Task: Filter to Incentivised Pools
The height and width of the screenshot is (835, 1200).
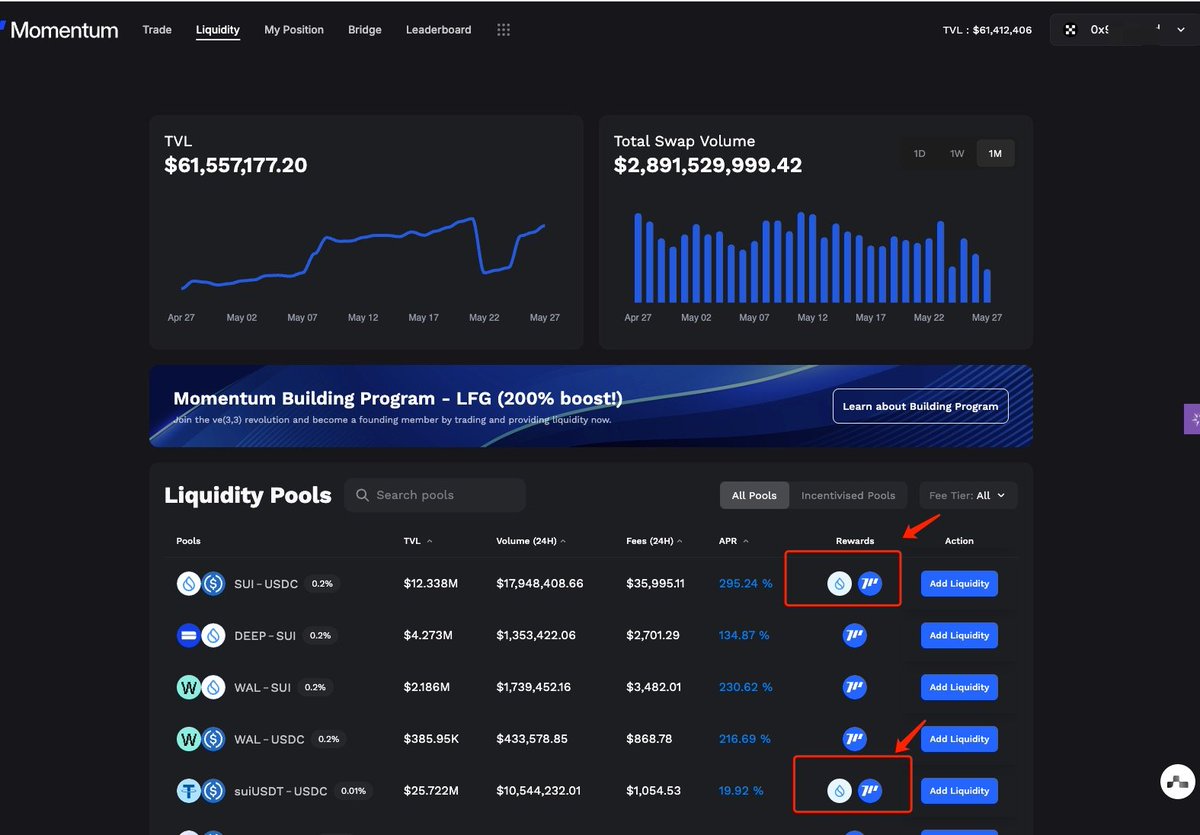Action: point(848,495)
